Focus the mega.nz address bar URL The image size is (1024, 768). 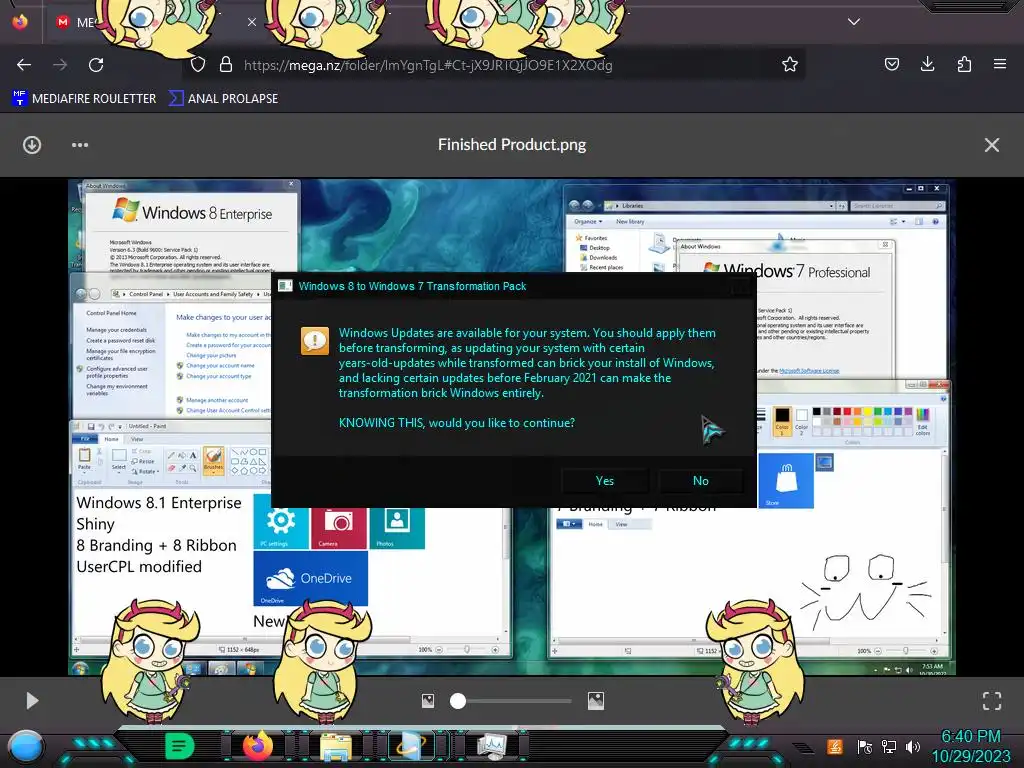pyautogui.click(x=428, y=65)
